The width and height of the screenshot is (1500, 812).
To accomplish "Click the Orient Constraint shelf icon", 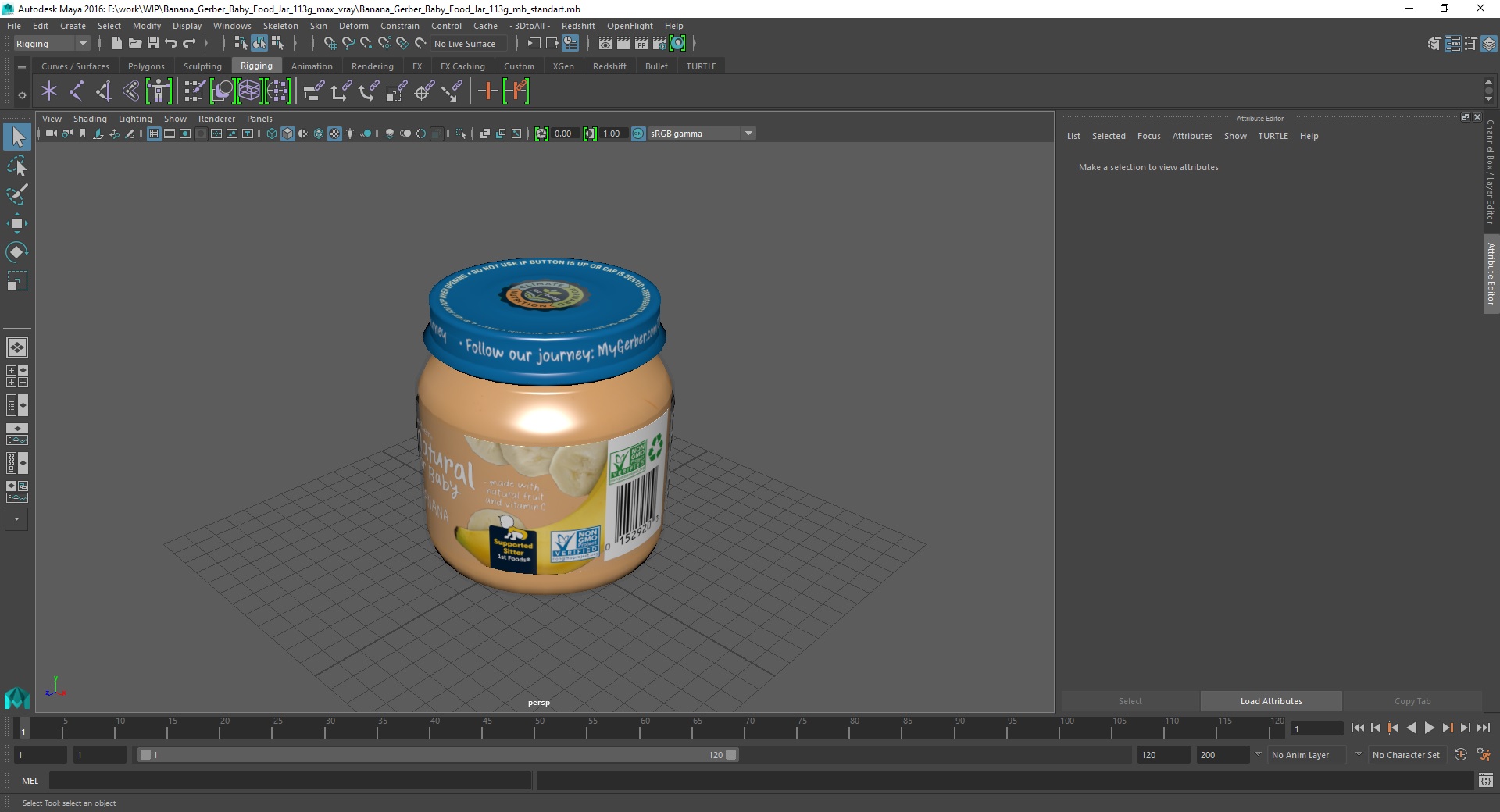I will tap(368, 91).
